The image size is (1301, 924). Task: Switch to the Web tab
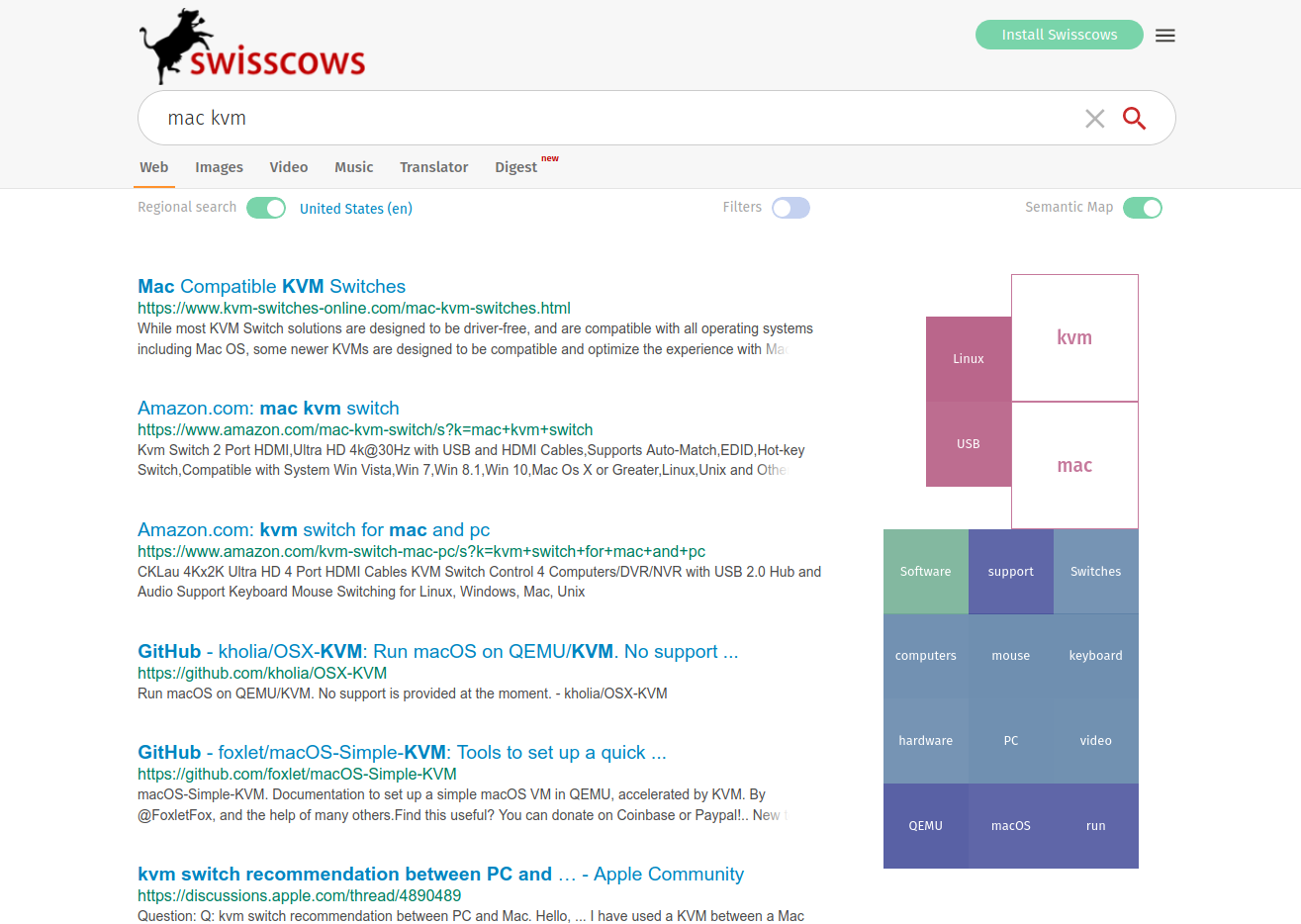154,167
